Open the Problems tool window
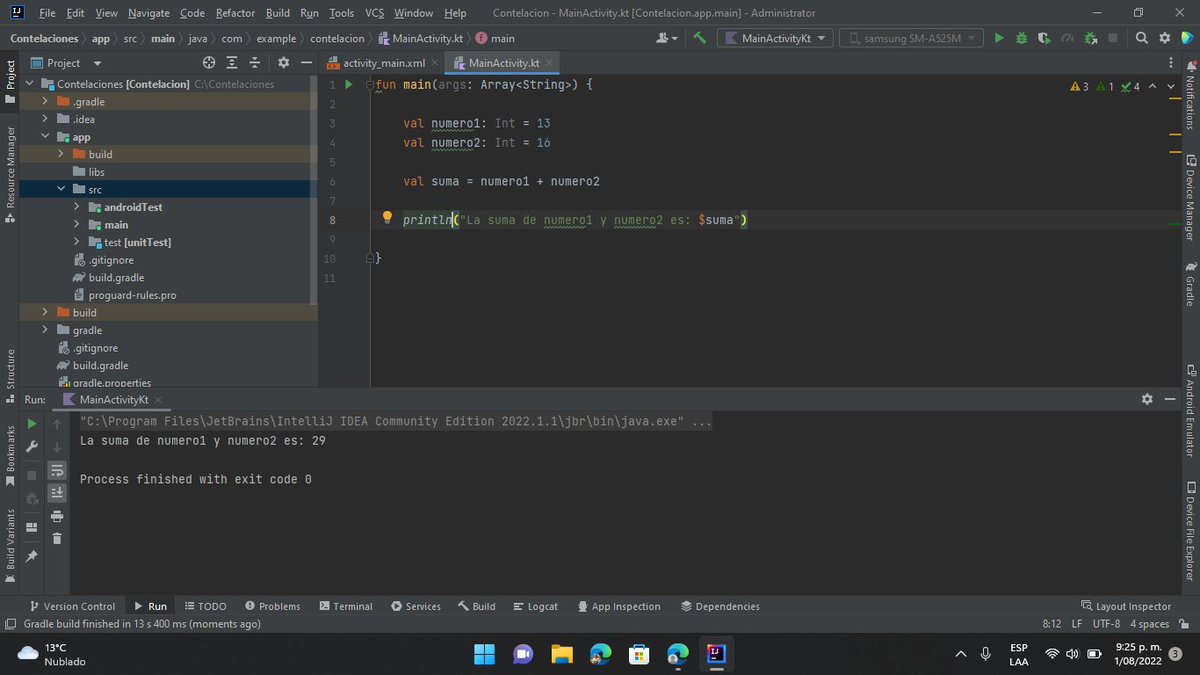Viewport: 1200px width, 675px height. point(271,606)
